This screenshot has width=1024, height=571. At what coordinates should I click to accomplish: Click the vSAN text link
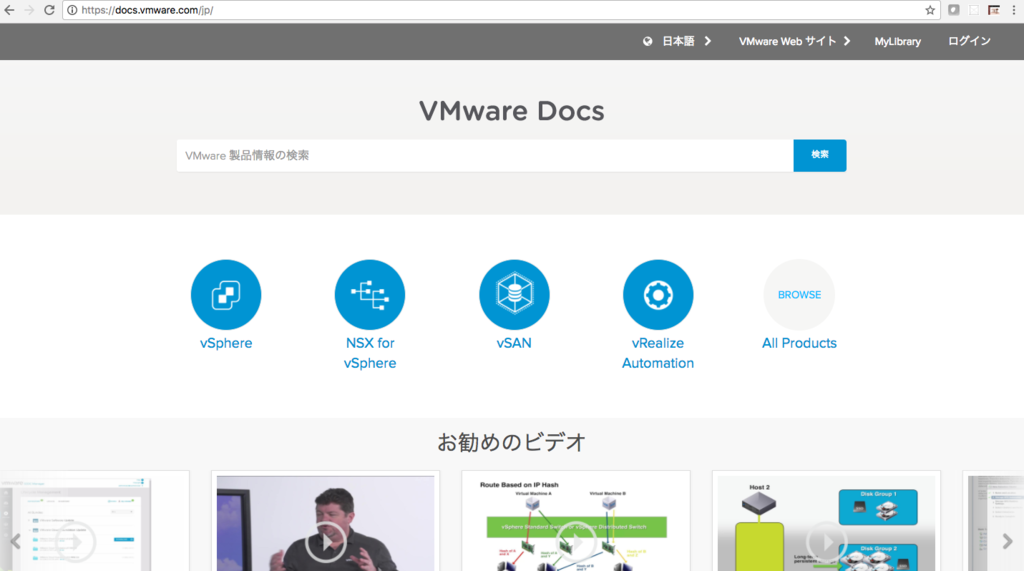tap(514, 343)
